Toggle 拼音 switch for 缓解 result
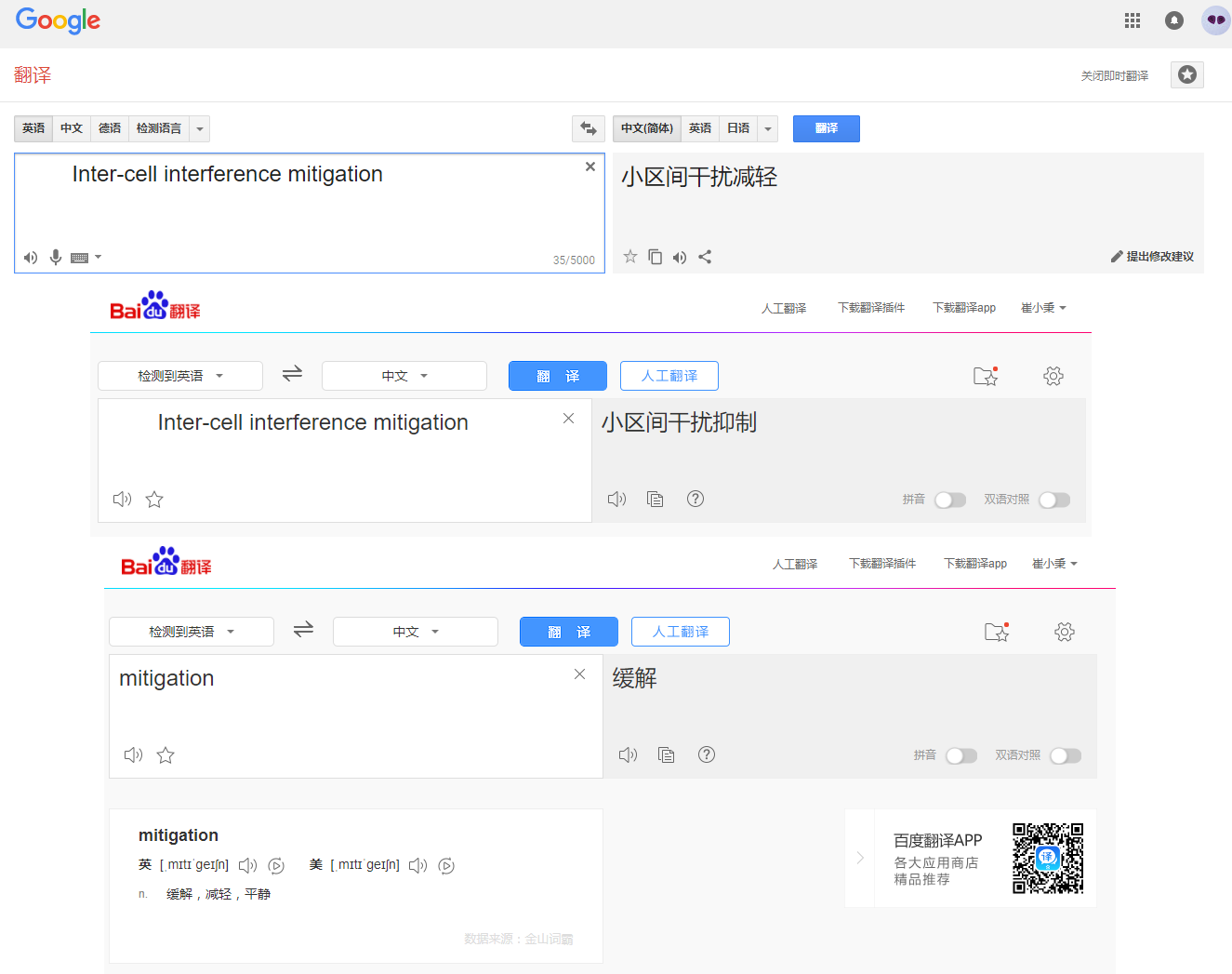Viewport: 1232px width, 974px height. click(x=961, y=756)
